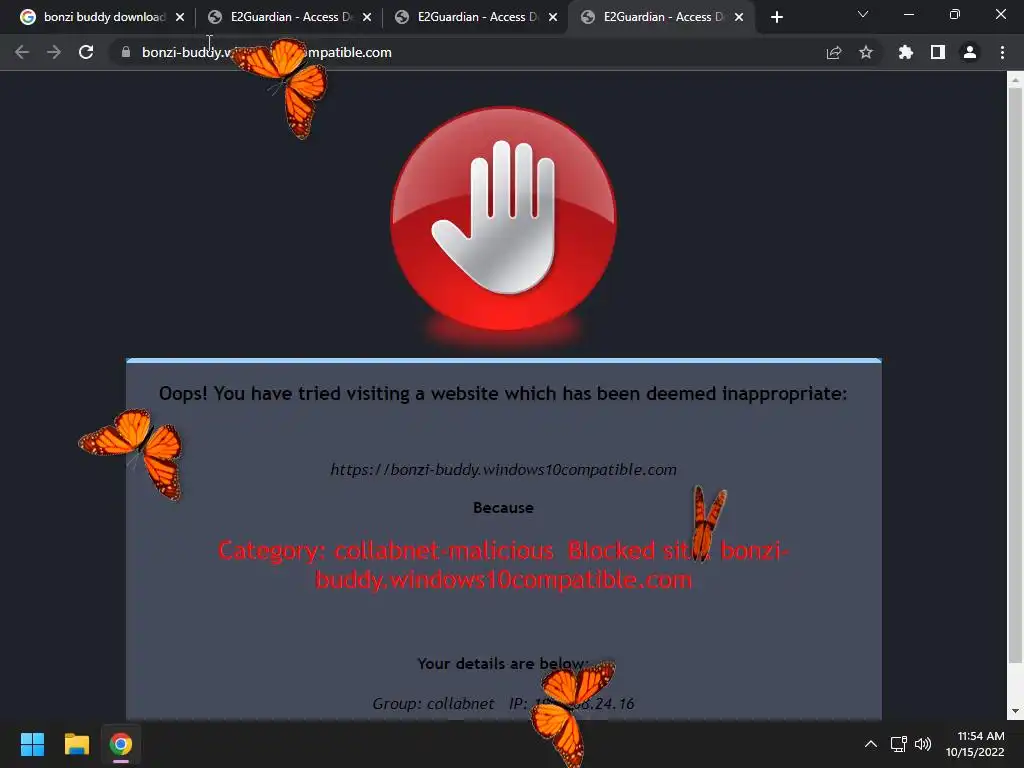View site info via the lock icon
Viewport: 1024px width, 768px height.
(x=125, y=52)
